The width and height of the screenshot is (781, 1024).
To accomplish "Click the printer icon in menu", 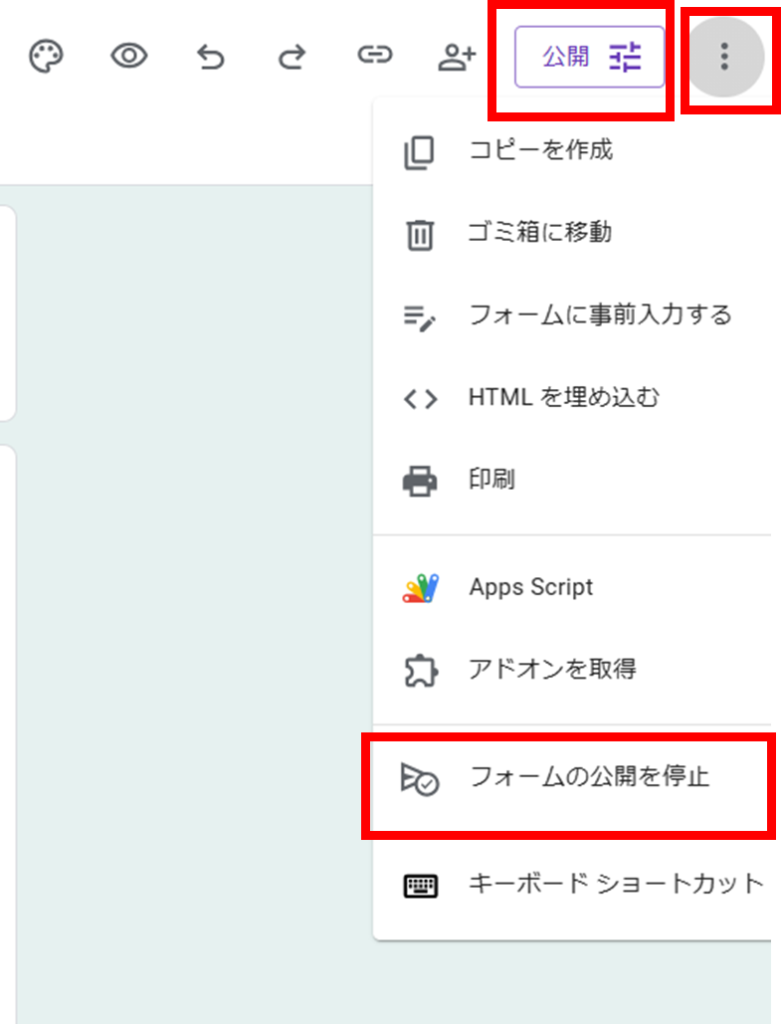I will [420, 481].
